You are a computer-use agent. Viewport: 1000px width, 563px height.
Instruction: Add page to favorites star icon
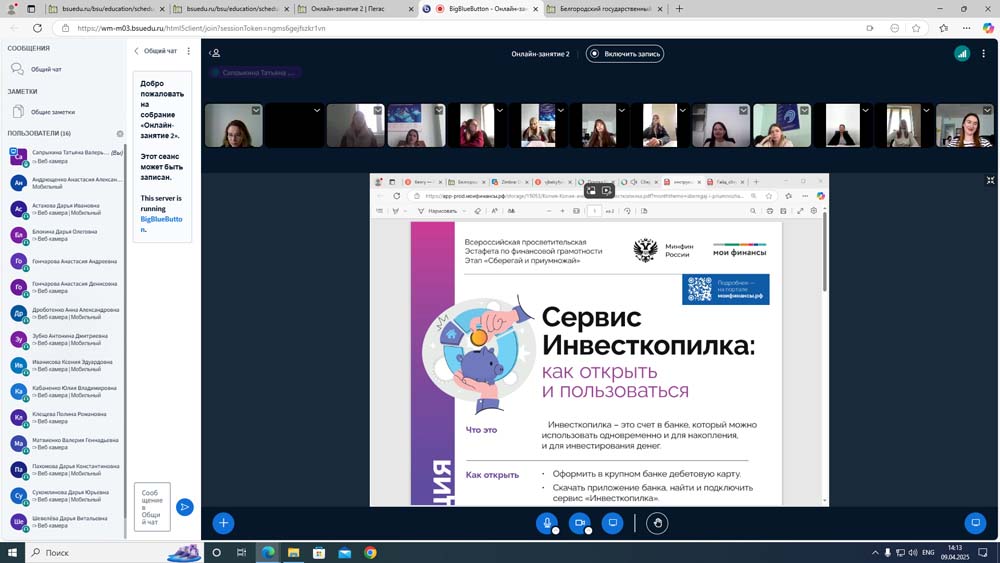tap(916, 28)
